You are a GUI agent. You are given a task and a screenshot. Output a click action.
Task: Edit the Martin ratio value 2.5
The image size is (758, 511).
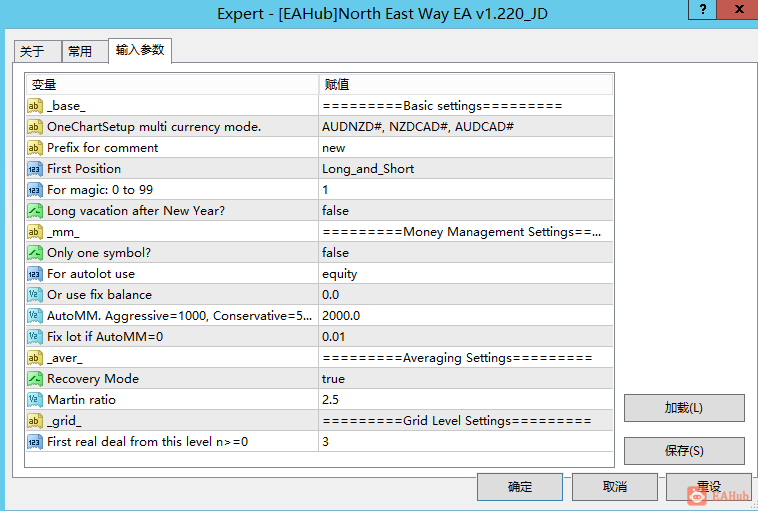tap(466, 400)
